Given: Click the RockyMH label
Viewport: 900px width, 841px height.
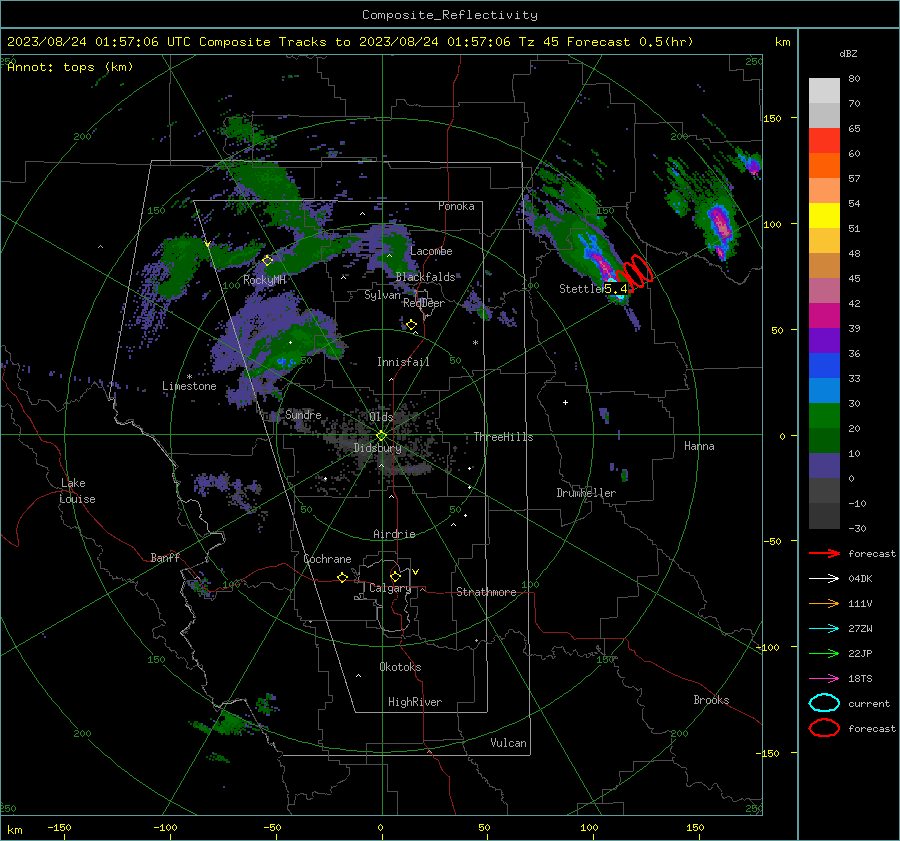Looking at the screenshot, I should click(x=264, y=280).
